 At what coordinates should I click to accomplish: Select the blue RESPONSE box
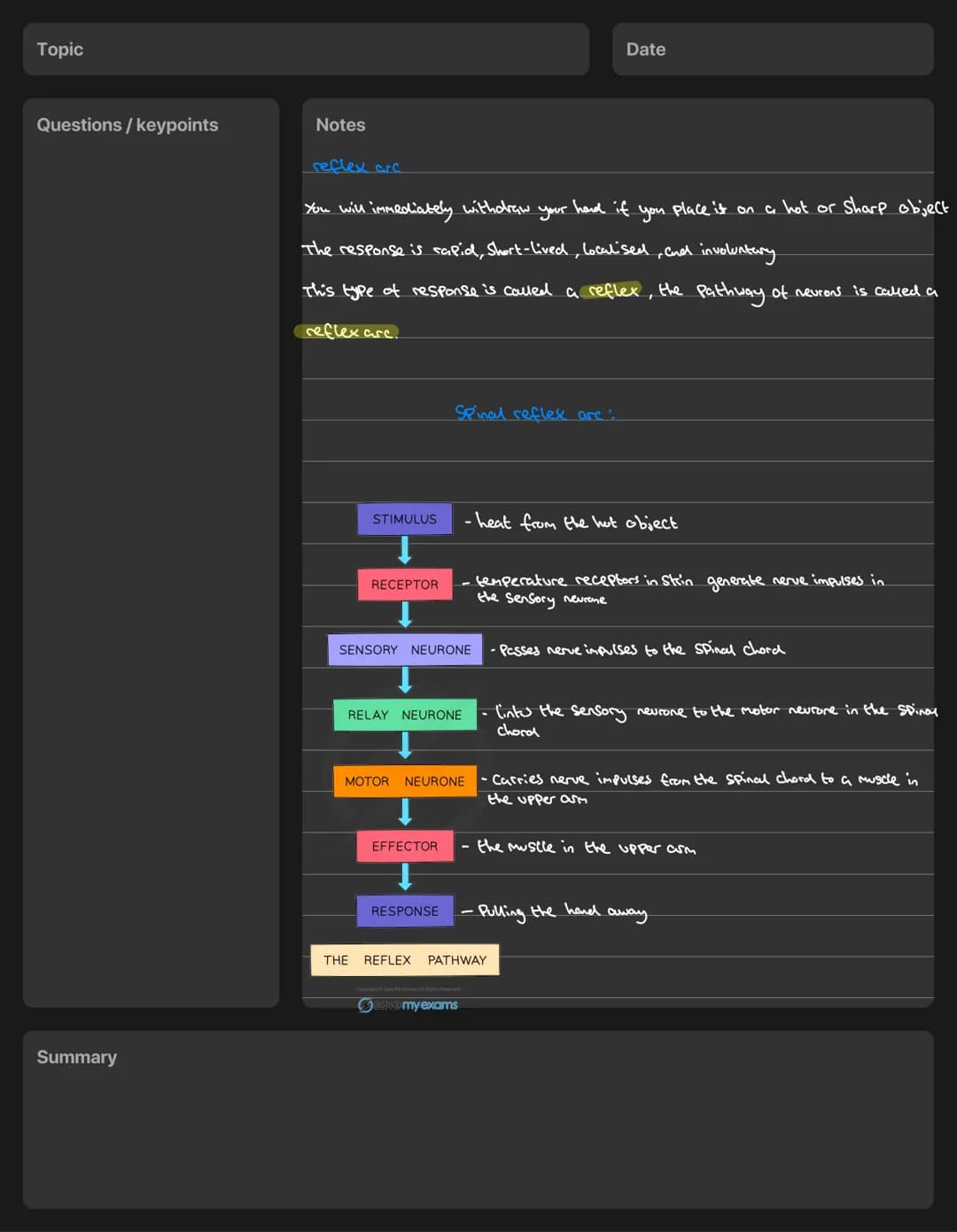click(405, 910)
